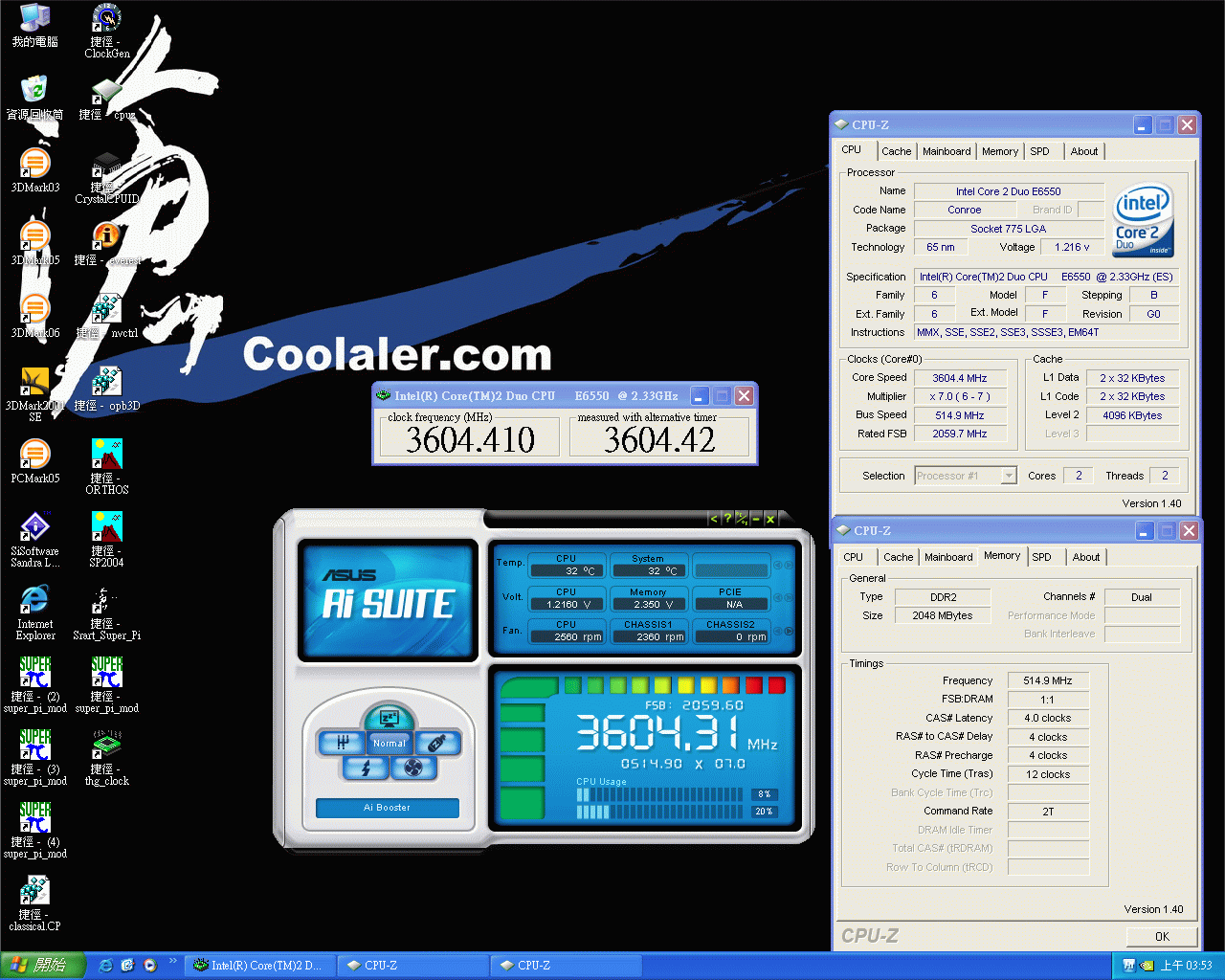Switch to About tab in upper CPU-Z

(x=1084, y=151)
